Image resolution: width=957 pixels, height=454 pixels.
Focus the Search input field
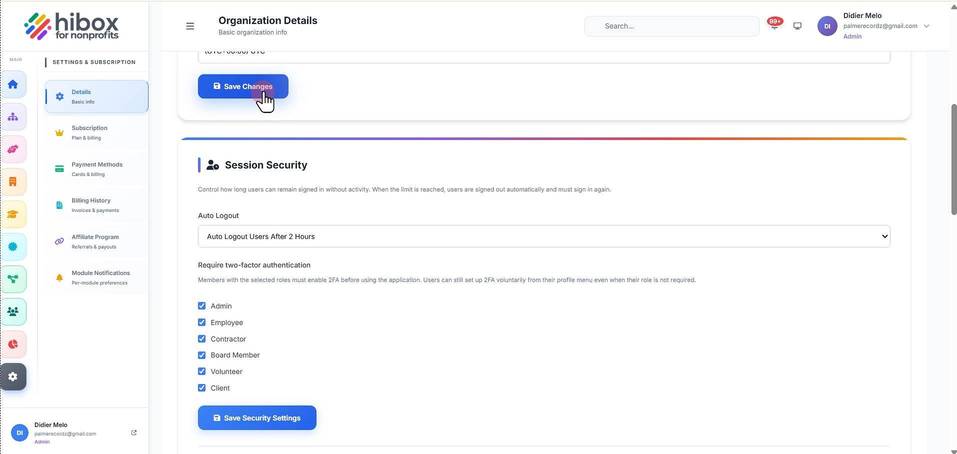coord(671,26)
